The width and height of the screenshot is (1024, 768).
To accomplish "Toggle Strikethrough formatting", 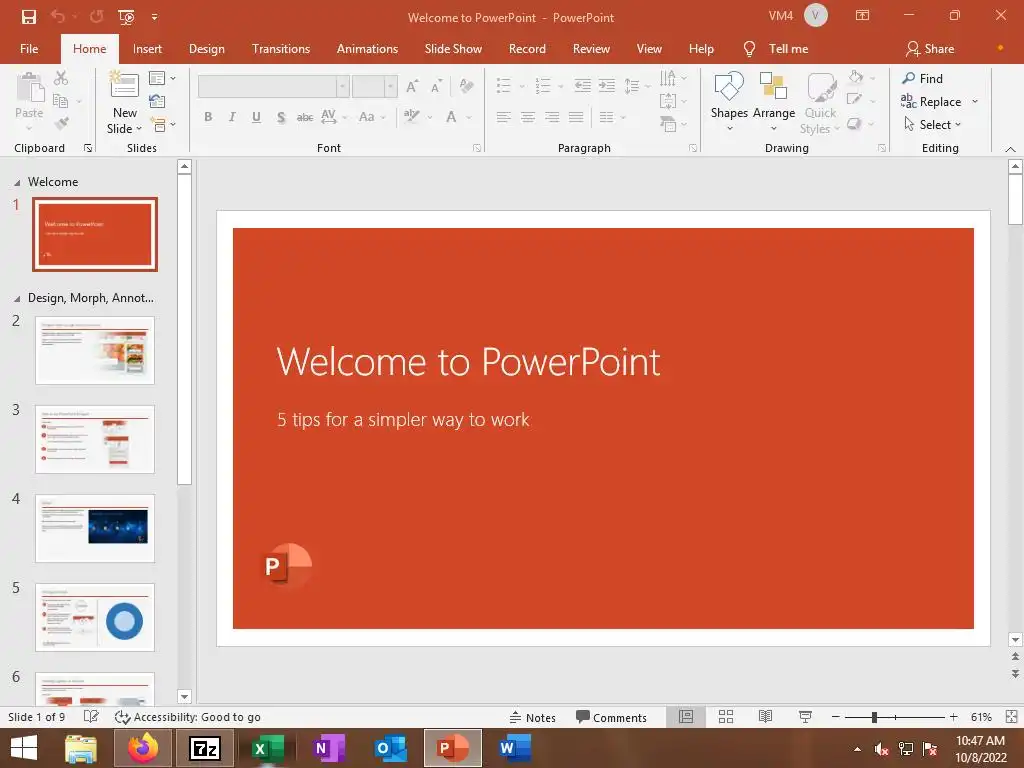I will pos(304,118).
